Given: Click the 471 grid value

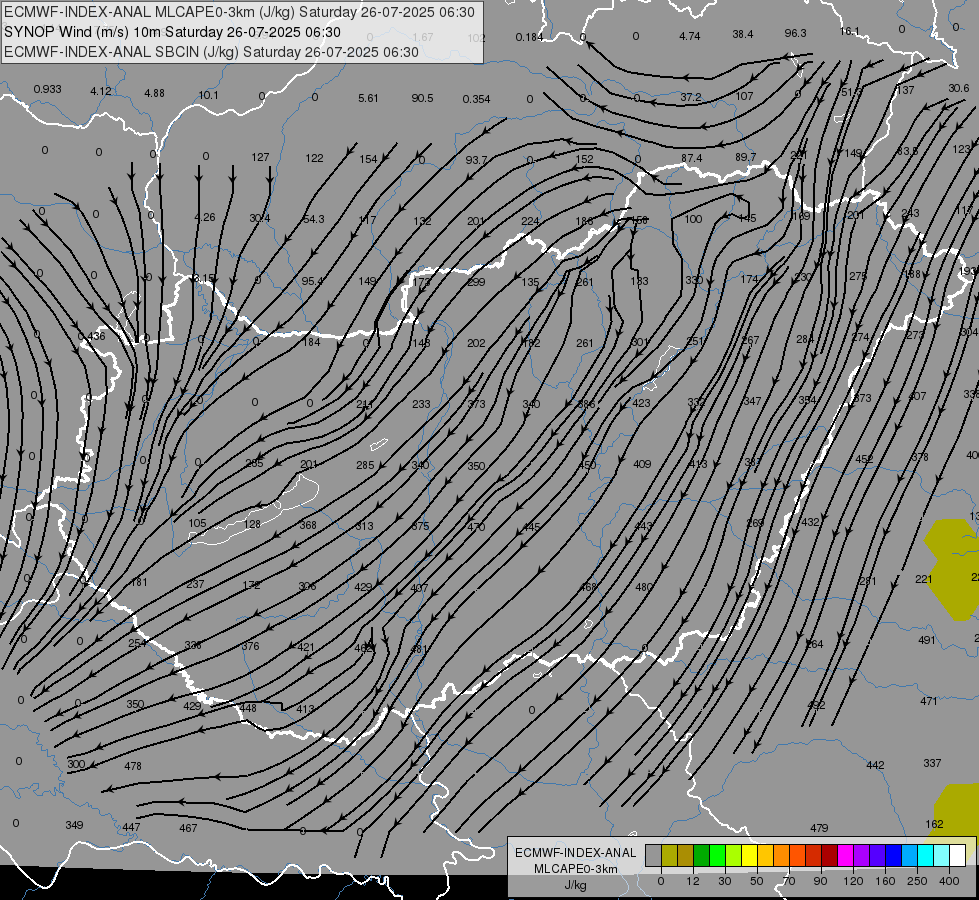Looking at the screenshot, I should (x=928, y=701).
